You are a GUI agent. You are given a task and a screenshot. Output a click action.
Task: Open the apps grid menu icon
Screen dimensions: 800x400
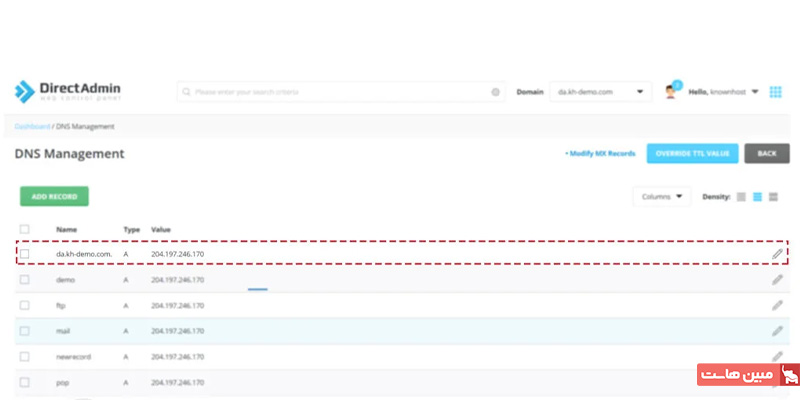click(x=775, y=92)
